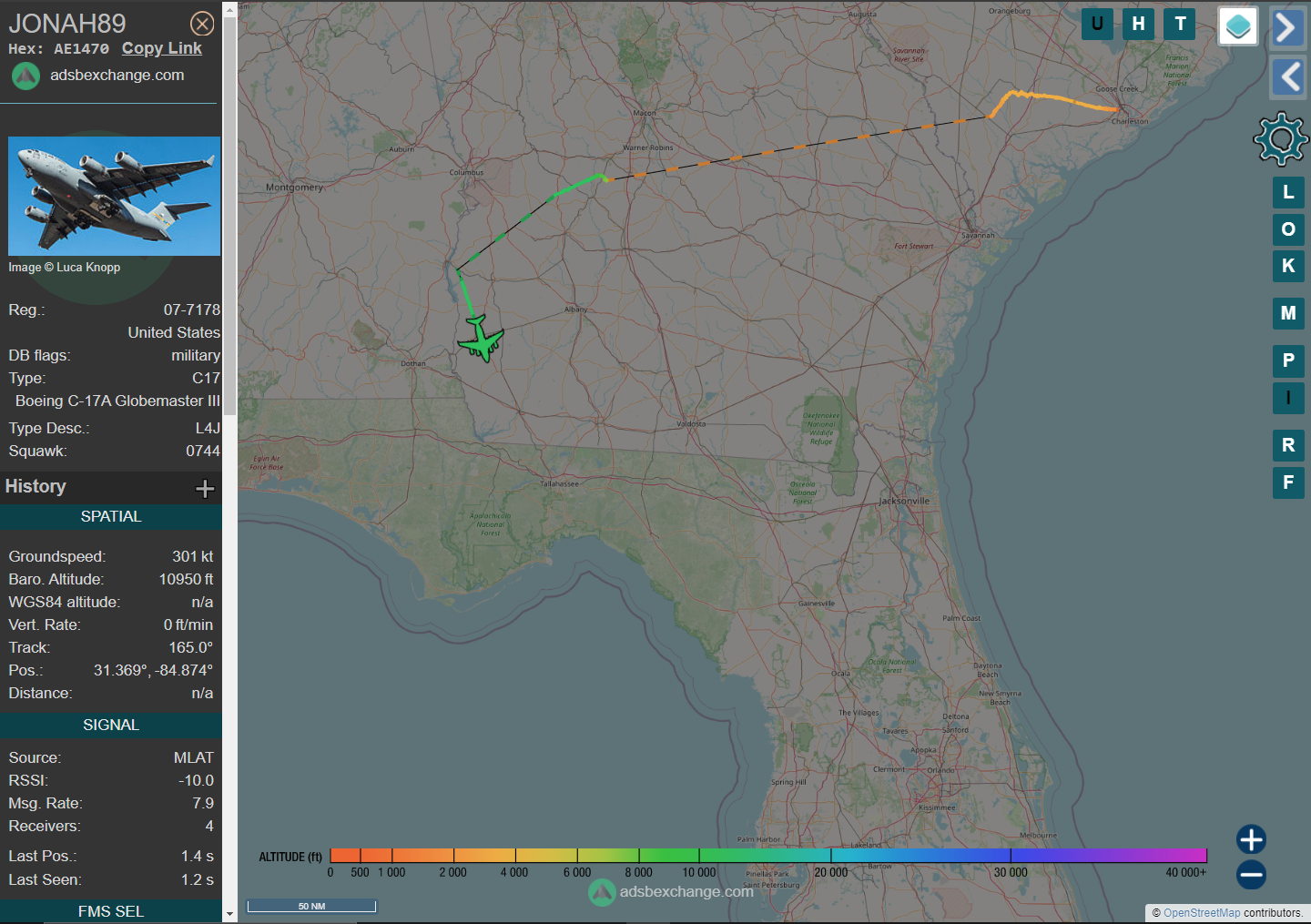Screen dimensions: 1311x924
Task: Close the JONAH89 aircraft info panel
Action: point(202,24)
